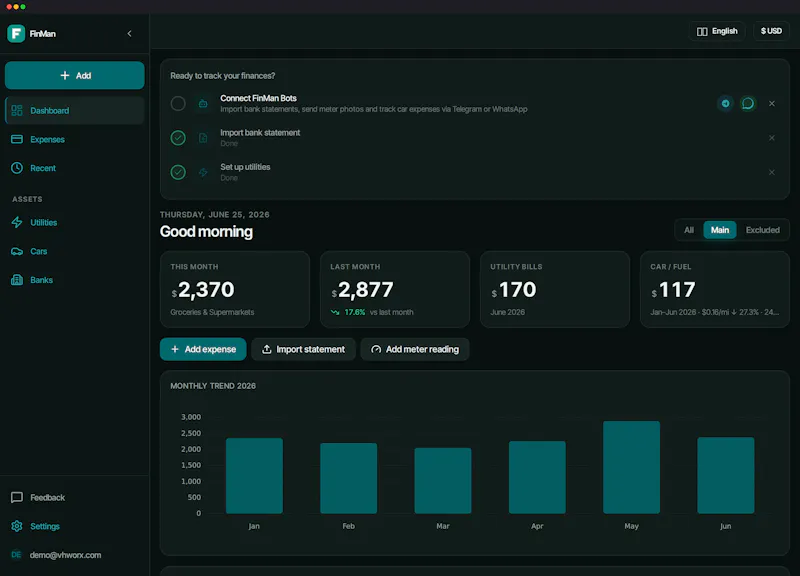Click the Add button in sidebar
This screenshot has width=800, height=576.
pos(74,76)
